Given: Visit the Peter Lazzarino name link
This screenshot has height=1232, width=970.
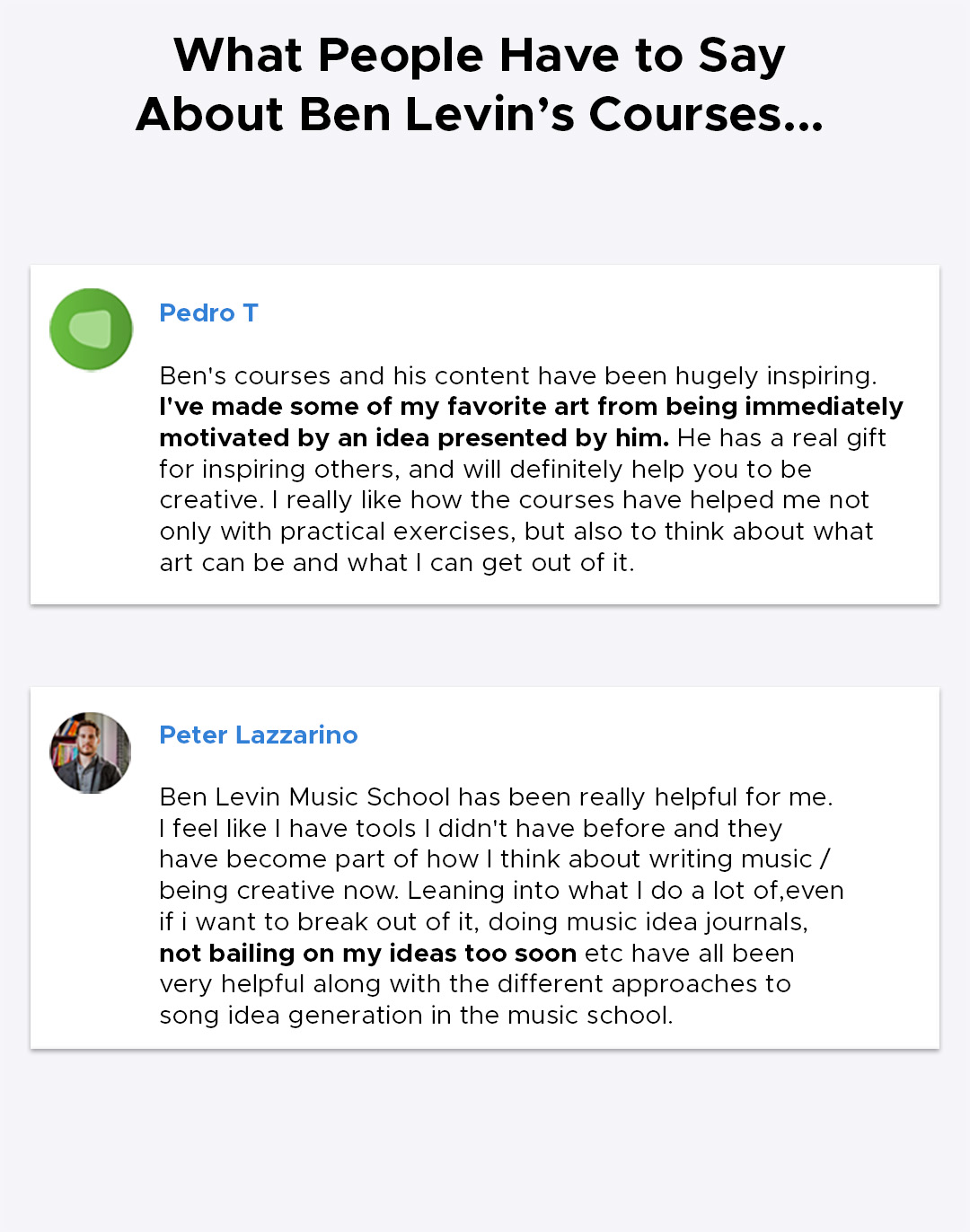Looking at the screenshot, I should point(259,735).
